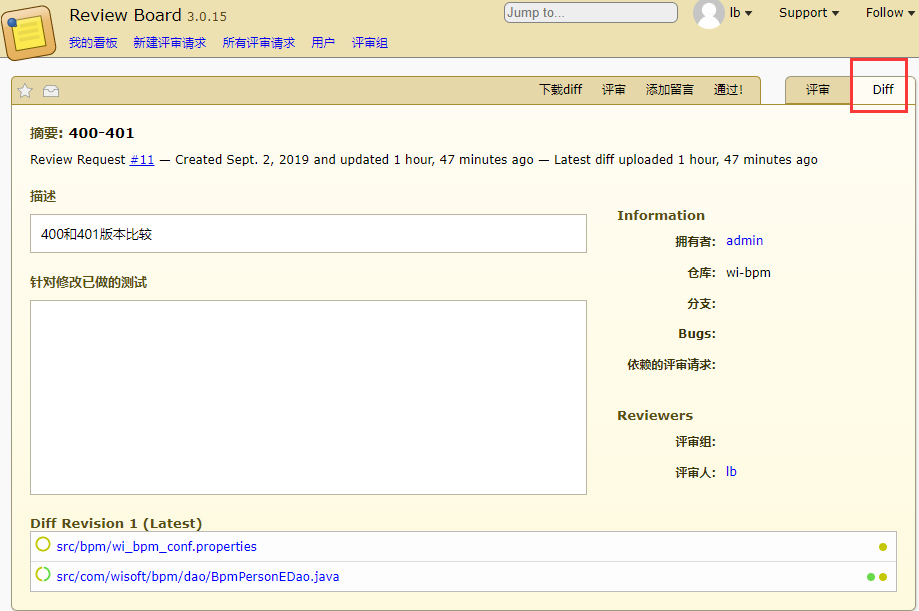This screenshot has height=611, width=919.
Task: Switch to the 评审 tab
Action: point(817,90)
